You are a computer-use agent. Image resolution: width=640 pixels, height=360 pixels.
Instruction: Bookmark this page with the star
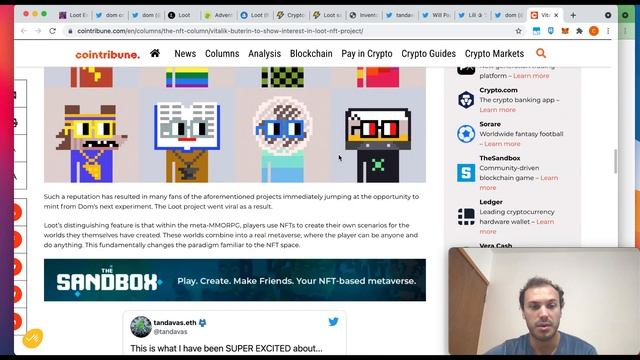coord(518,31)
